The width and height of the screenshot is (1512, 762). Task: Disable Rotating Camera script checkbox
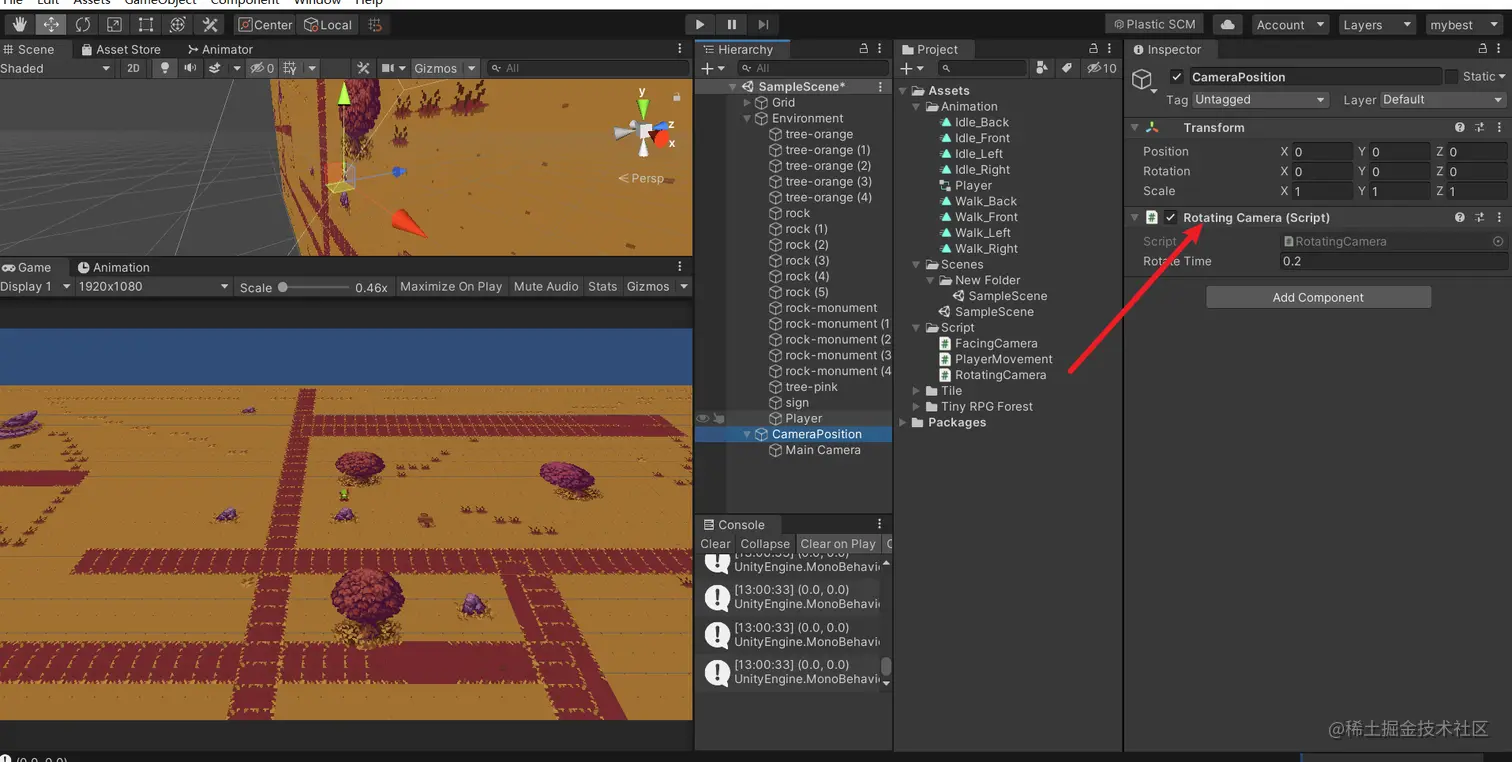click(x=1171, y=217)
